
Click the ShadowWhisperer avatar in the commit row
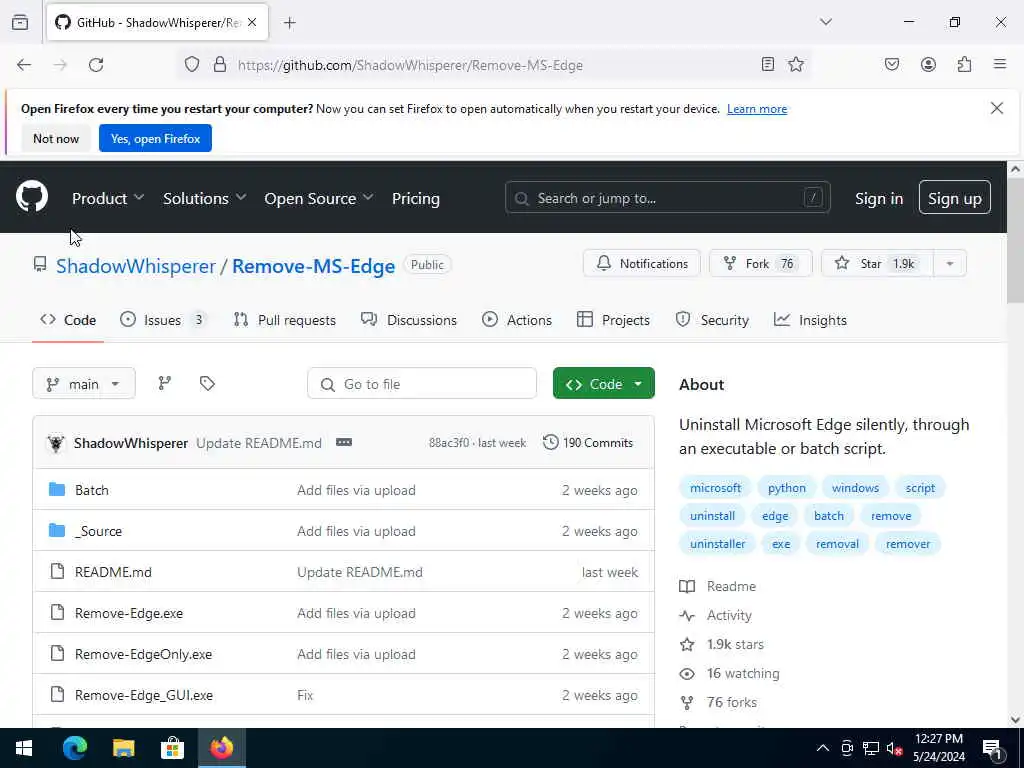(56, 443)
